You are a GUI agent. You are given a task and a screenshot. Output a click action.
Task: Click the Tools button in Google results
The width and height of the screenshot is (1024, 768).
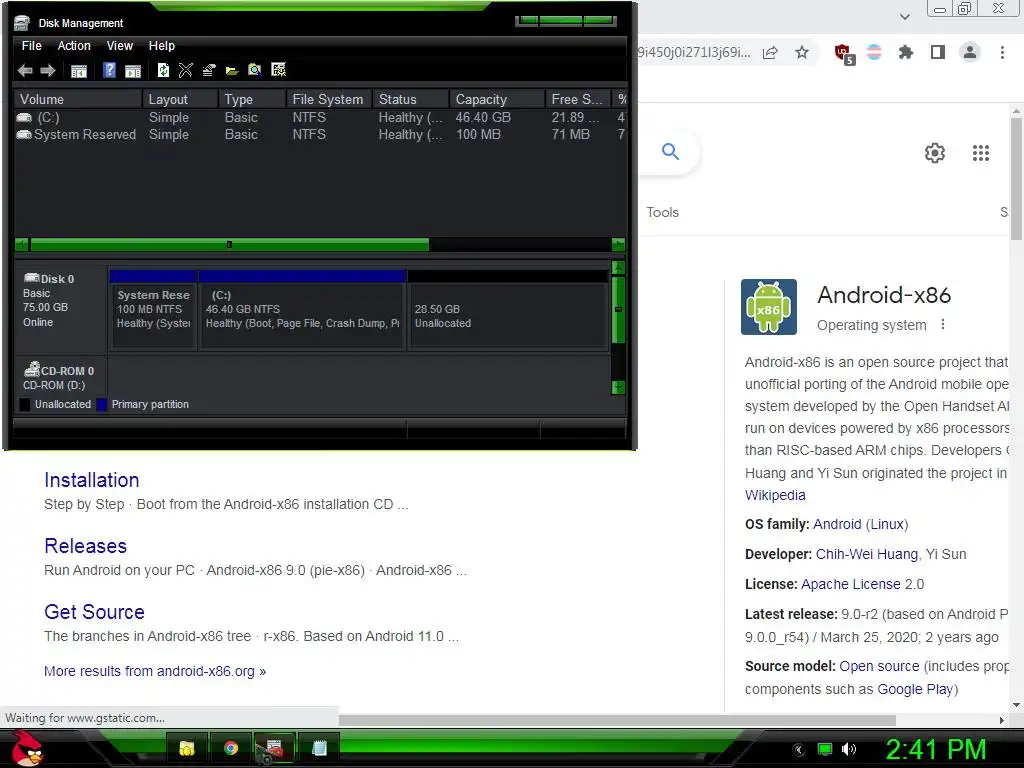point(662,212)
